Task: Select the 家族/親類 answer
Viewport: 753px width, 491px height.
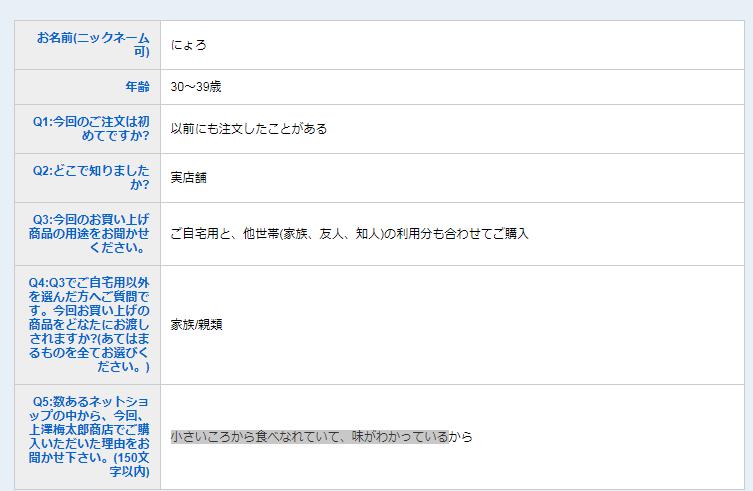Action: pyautogui.click(x=196, y=325)
